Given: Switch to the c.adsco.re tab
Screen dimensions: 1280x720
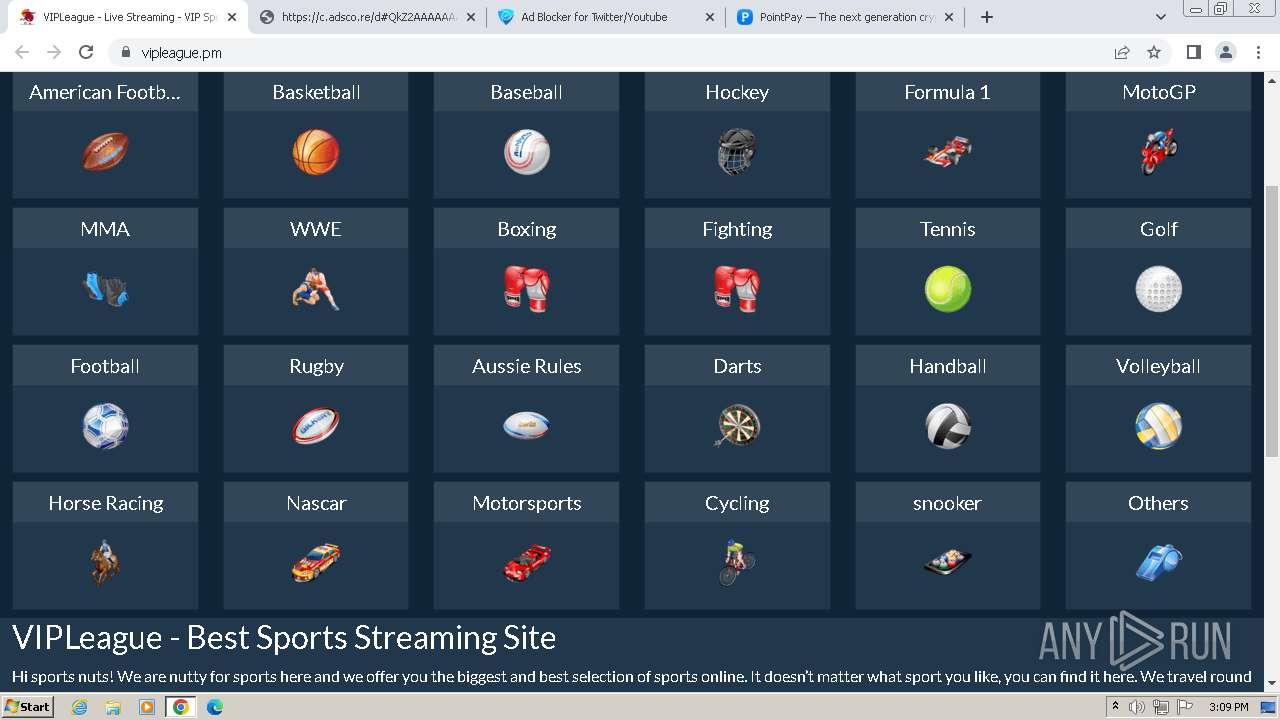Looking at the screenshot, I should pyautogui.click(x=368, y=17).
